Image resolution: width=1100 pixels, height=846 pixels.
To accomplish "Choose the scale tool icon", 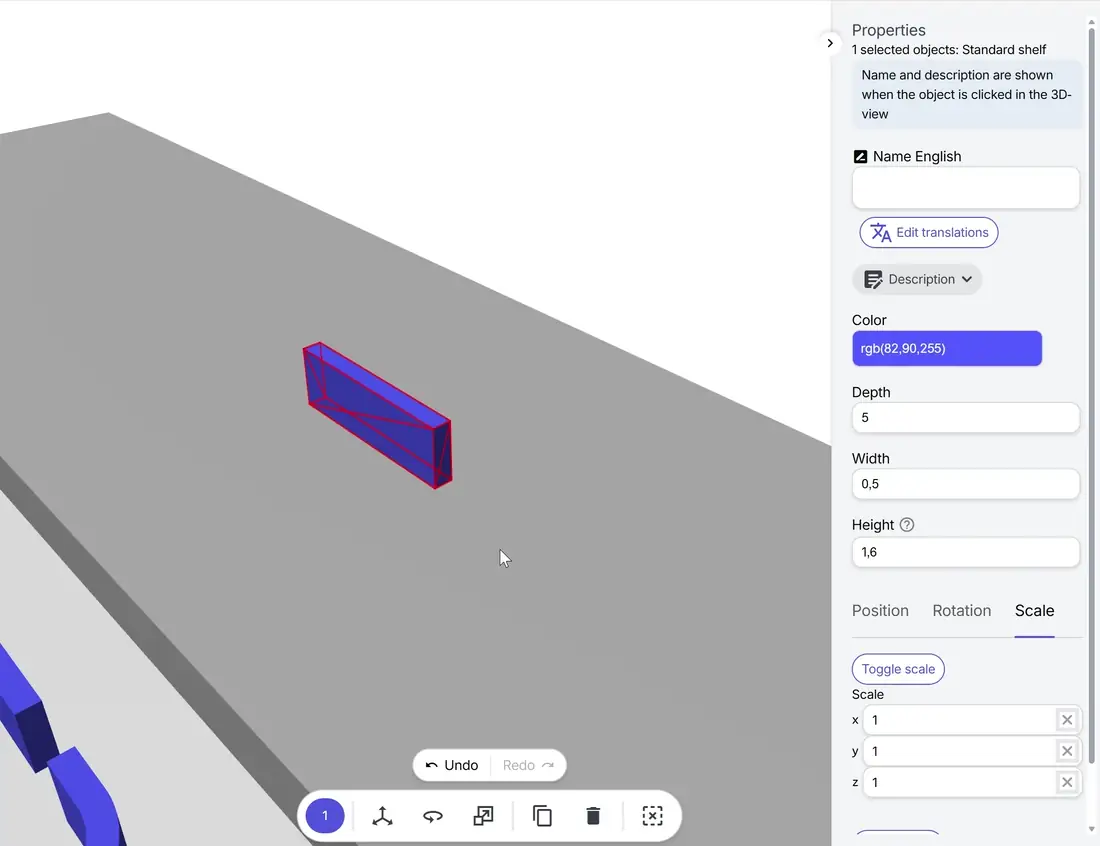I will pyautogui.click(x=483, y=816).
